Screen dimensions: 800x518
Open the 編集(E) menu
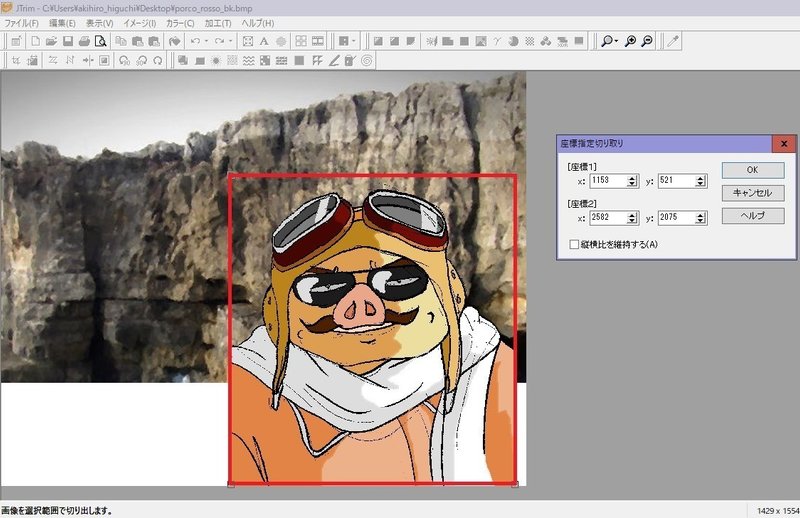tap(62, 23)
